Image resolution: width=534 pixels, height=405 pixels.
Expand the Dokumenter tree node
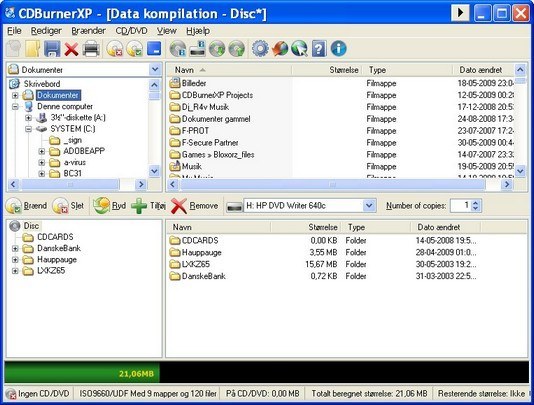tap(15, 95)
